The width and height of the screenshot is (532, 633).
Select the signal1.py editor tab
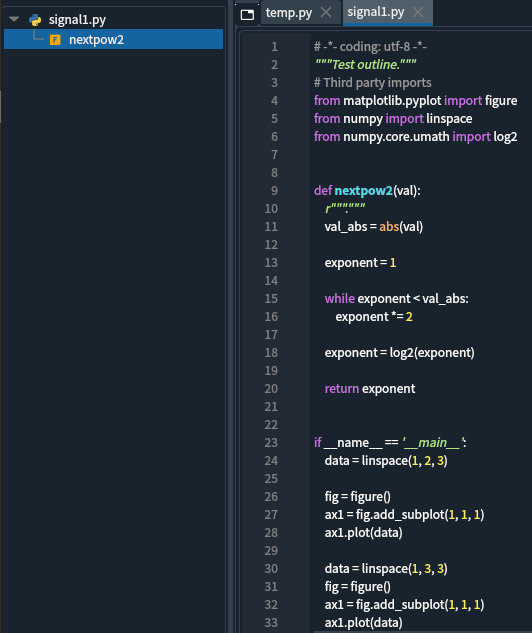click(375, 12)
